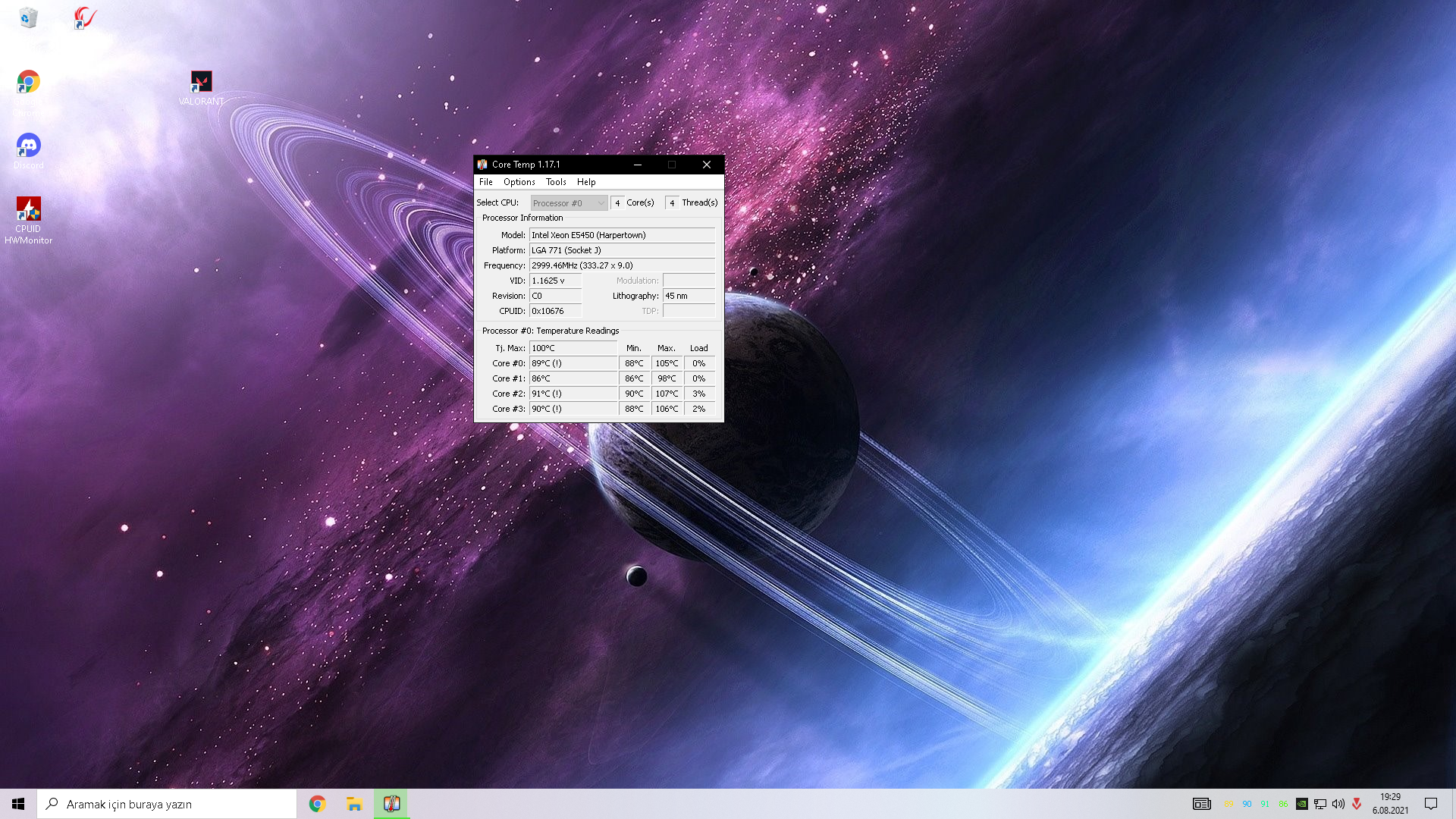Image resolution: width=1456 pixels, height=819 pixels.
Task: Open the File menu in Core Temp
Action: click(x=486, y=182)
